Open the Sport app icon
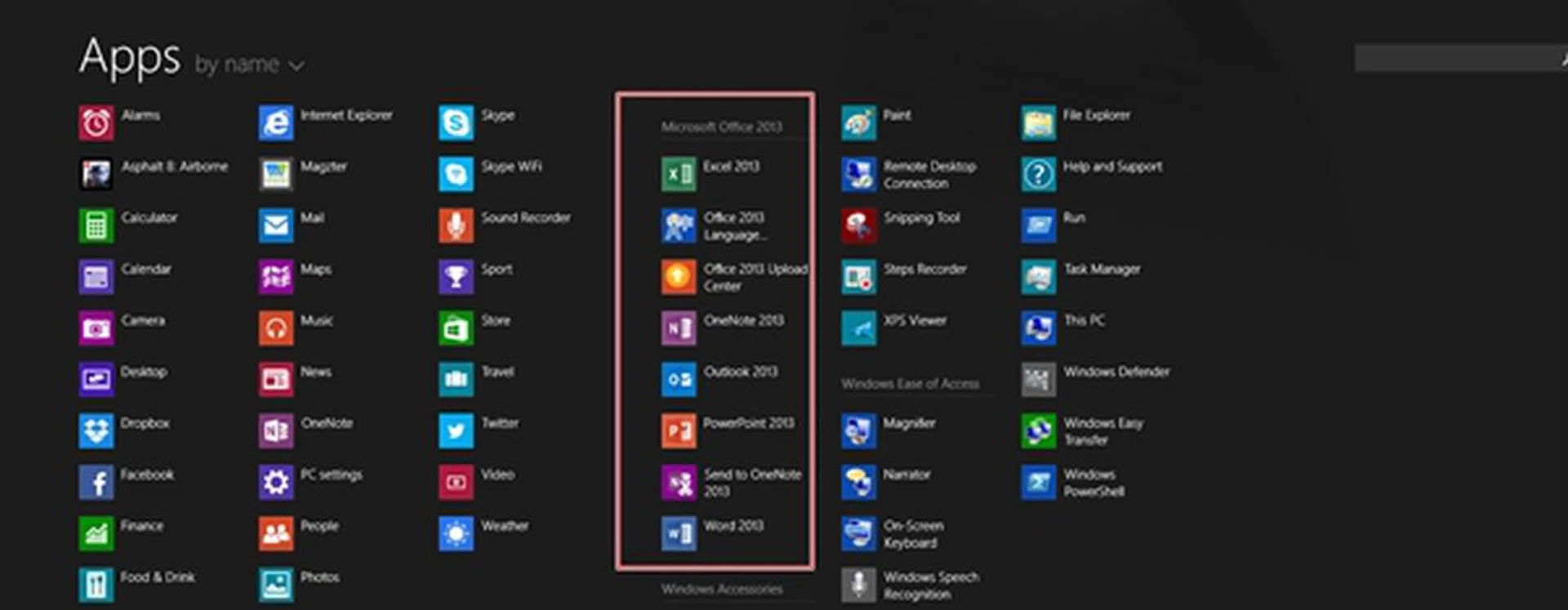Image resolution: width=1568 pixels, height=610 pixels. click(x=456, y=278)
